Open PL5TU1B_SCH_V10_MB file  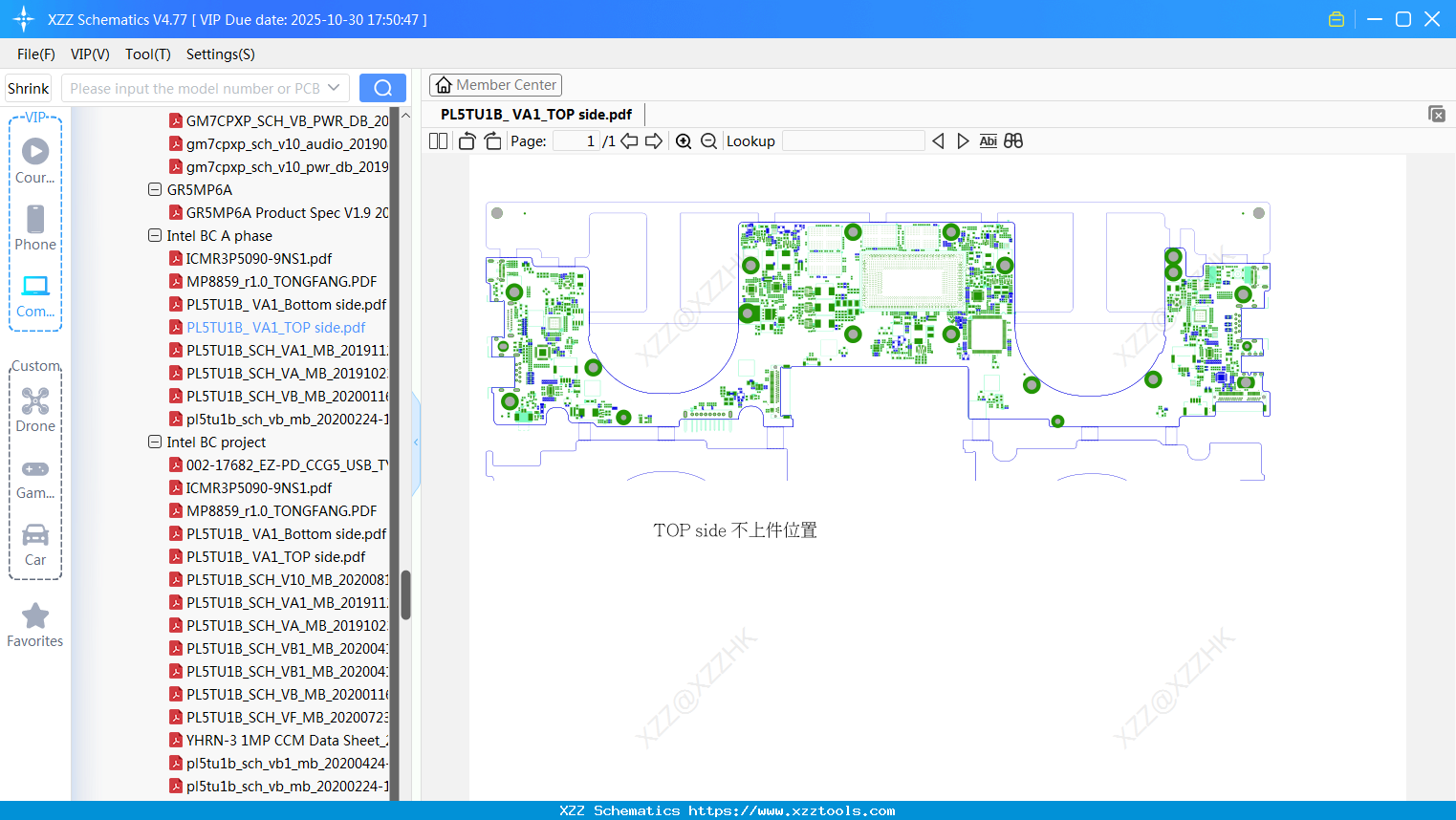pos(279,579)
